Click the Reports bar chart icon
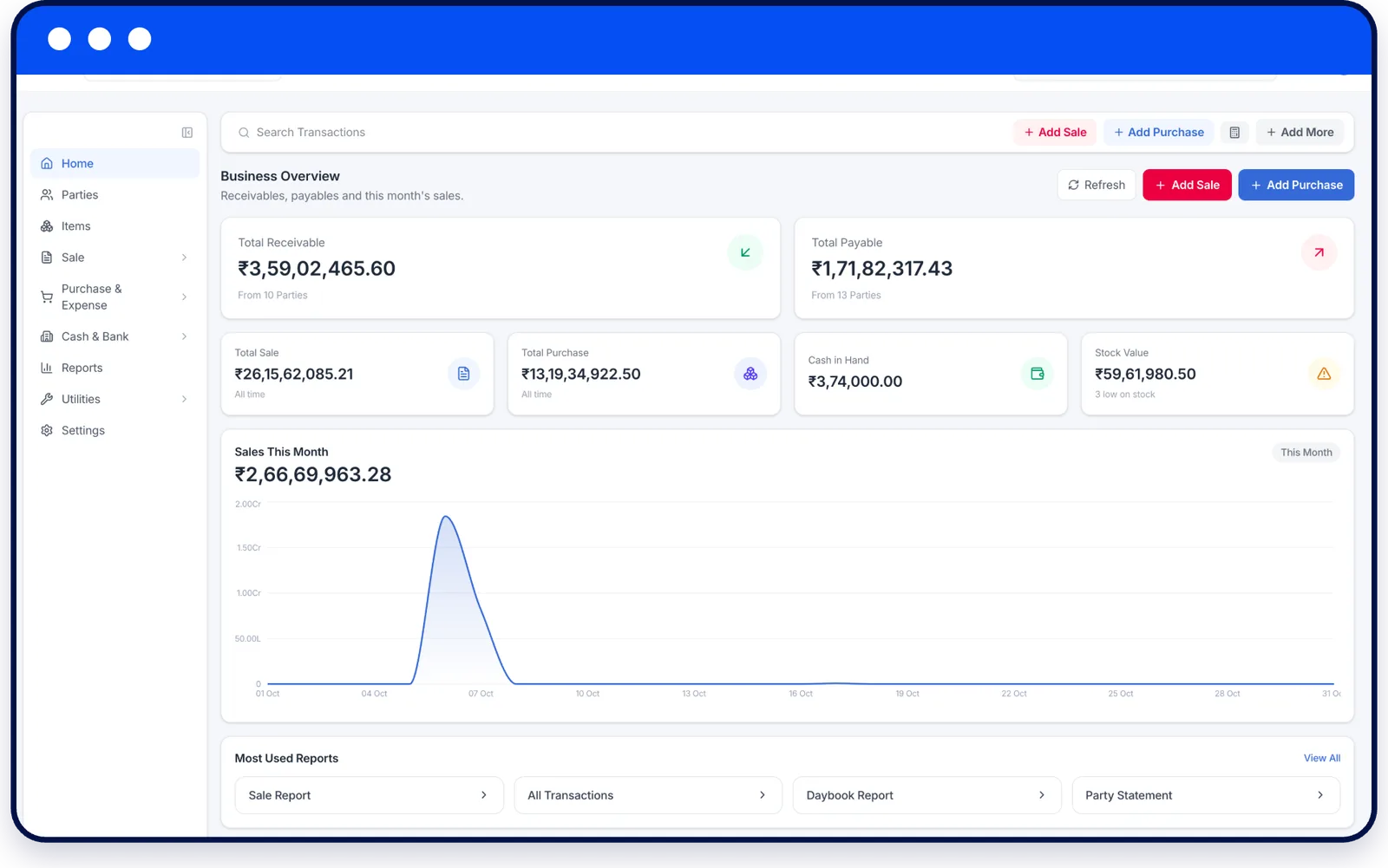 pos(47,368)
